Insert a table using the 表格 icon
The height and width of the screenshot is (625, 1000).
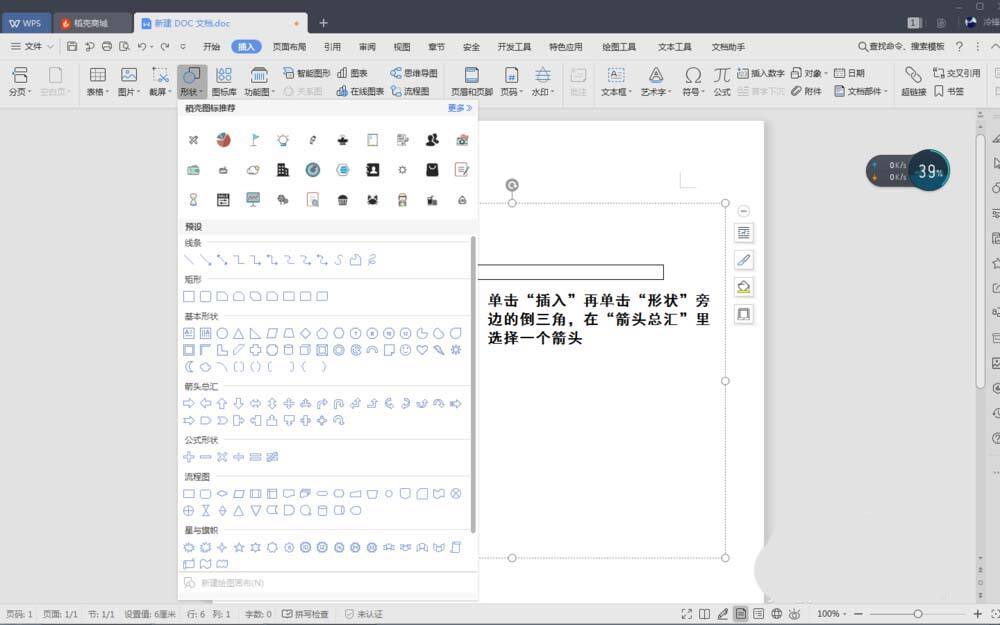point(97,80)
